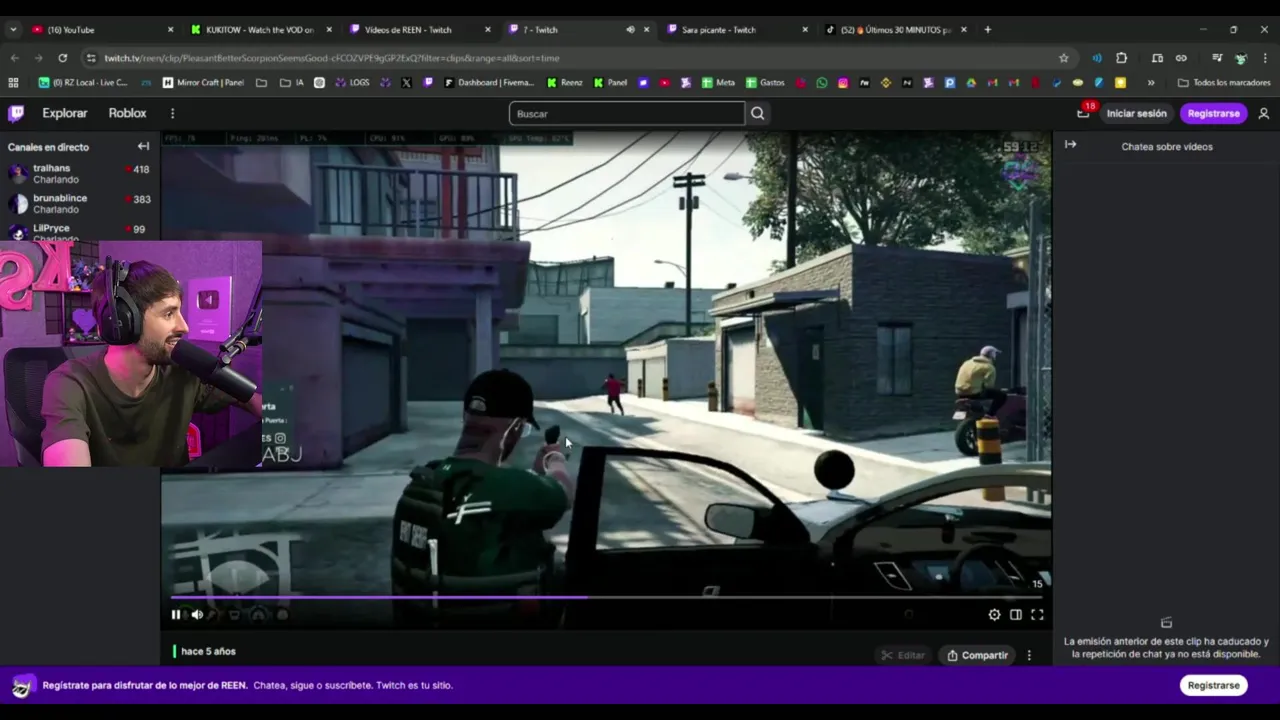Viewport: 1280px width, 720px height.
Task: Open Todos los marcadores folder
Action: coord(1224,83)
